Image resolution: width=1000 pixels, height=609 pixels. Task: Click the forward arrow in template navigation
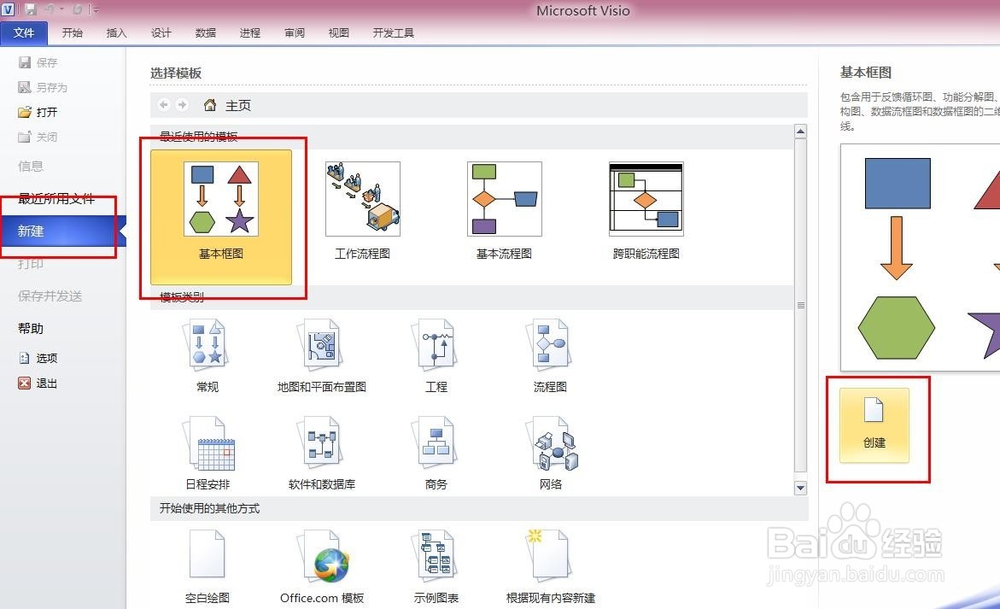(182, 105)
